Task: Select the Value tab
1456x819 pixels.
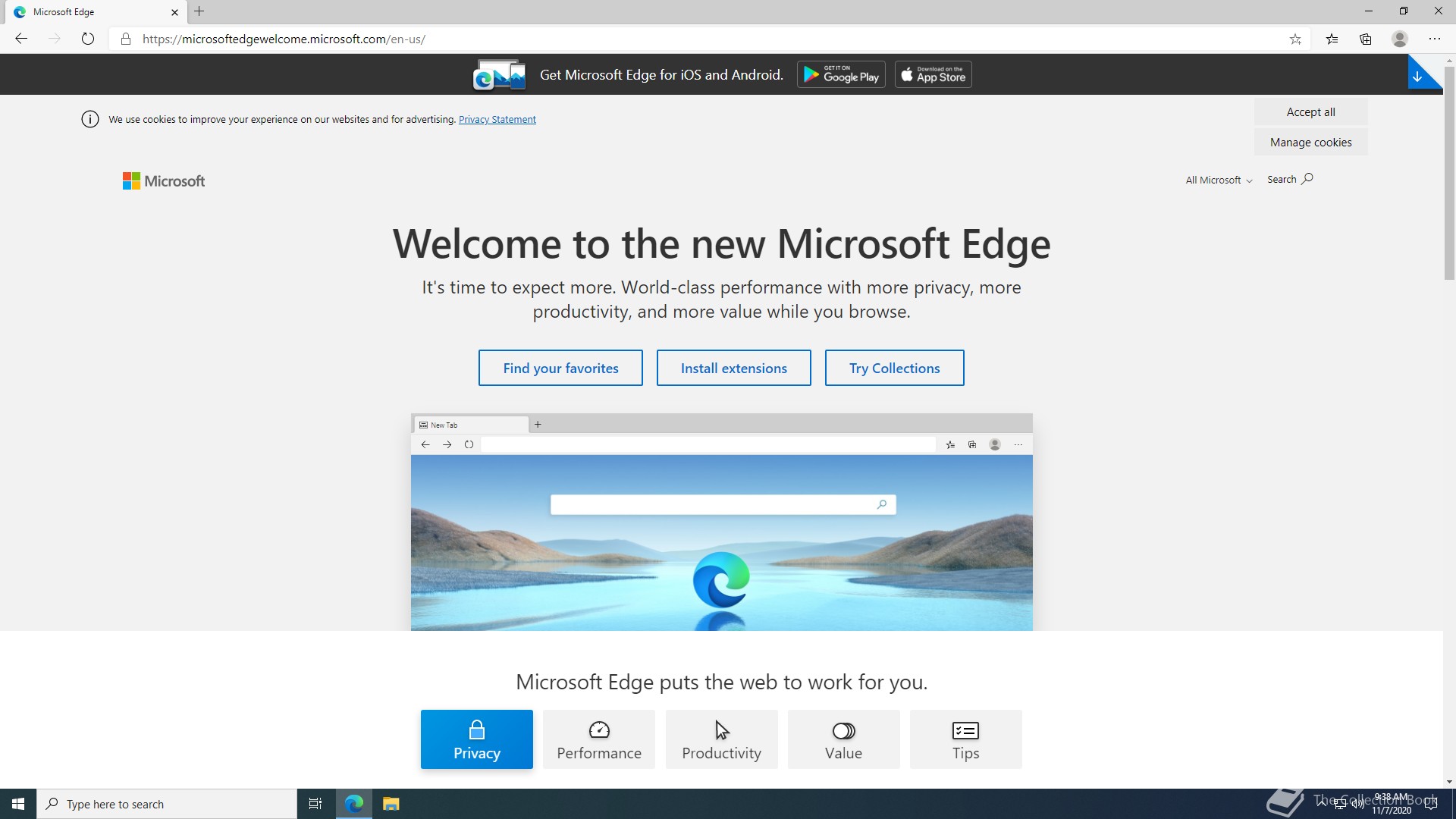Action: pos(843,739)
